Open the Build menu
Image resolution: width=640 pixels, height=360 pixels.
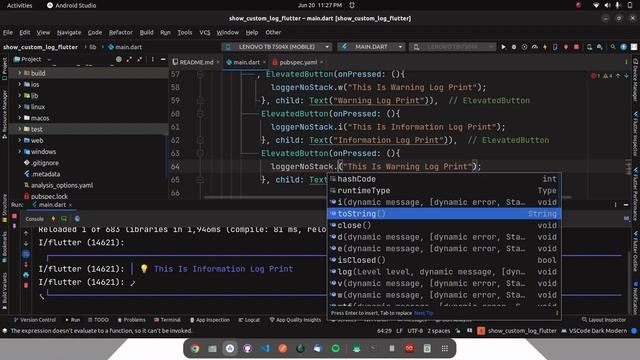coord(147,32)
